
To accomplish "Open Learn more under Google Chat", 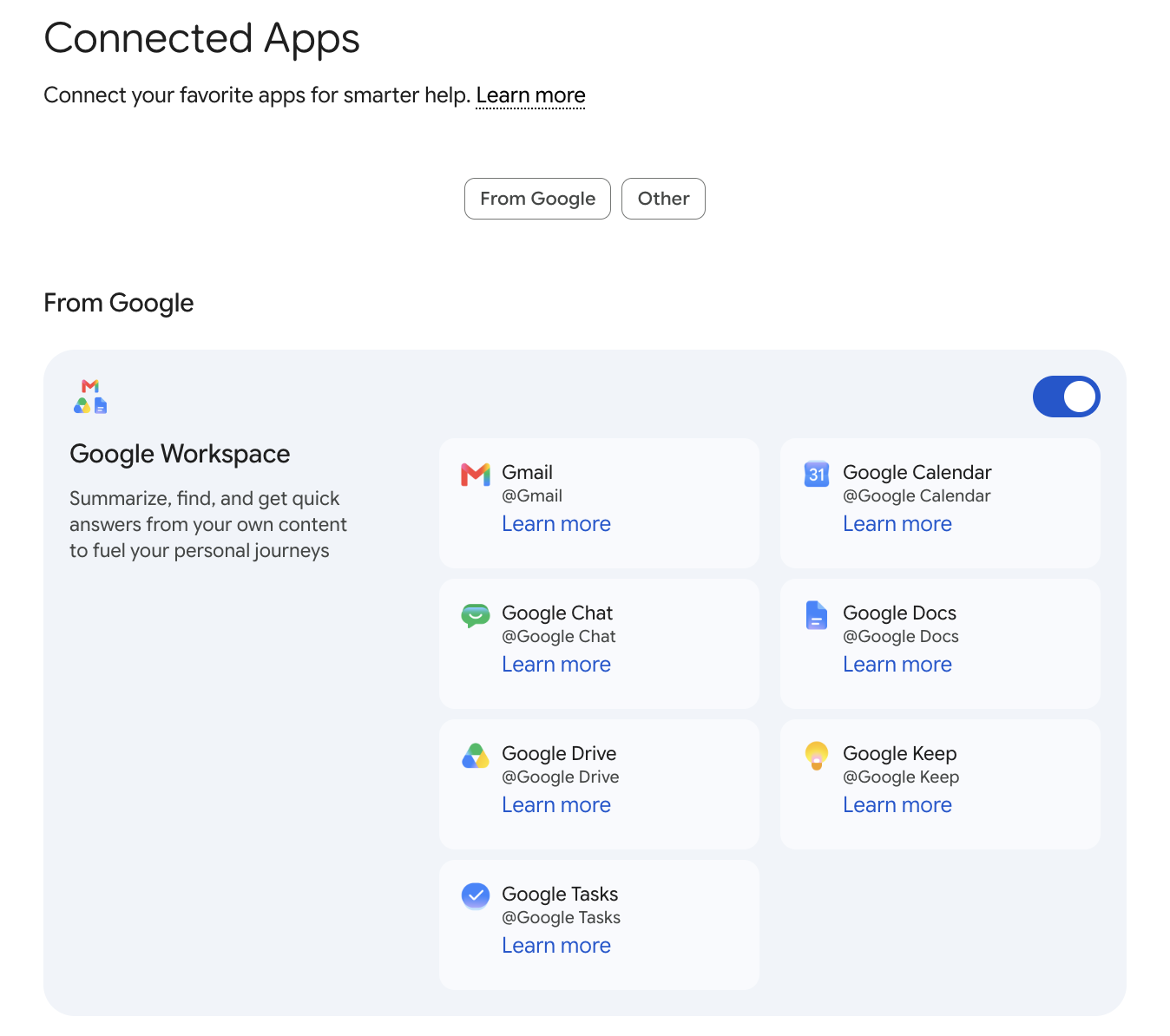I will [x=556, y=665].
